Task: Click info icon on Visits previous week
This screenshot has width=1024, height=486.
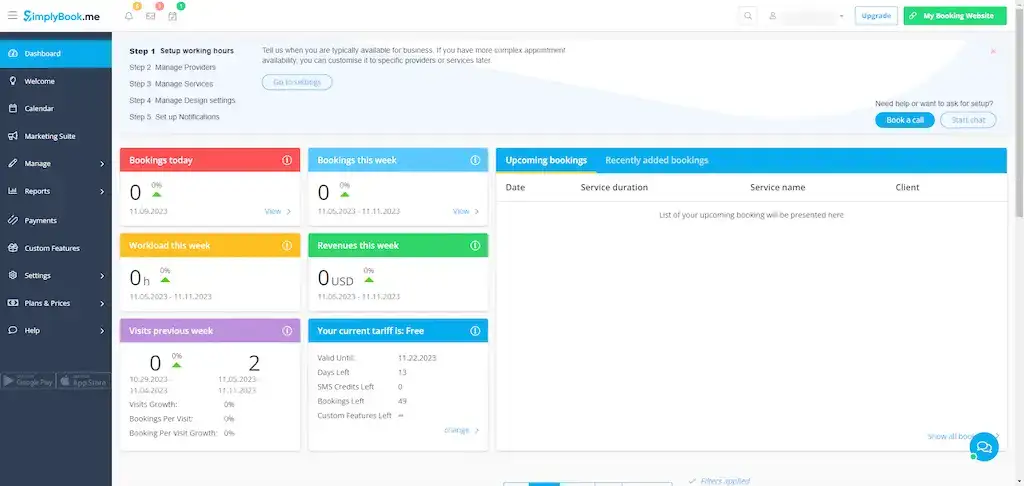Action: (287, 331)
